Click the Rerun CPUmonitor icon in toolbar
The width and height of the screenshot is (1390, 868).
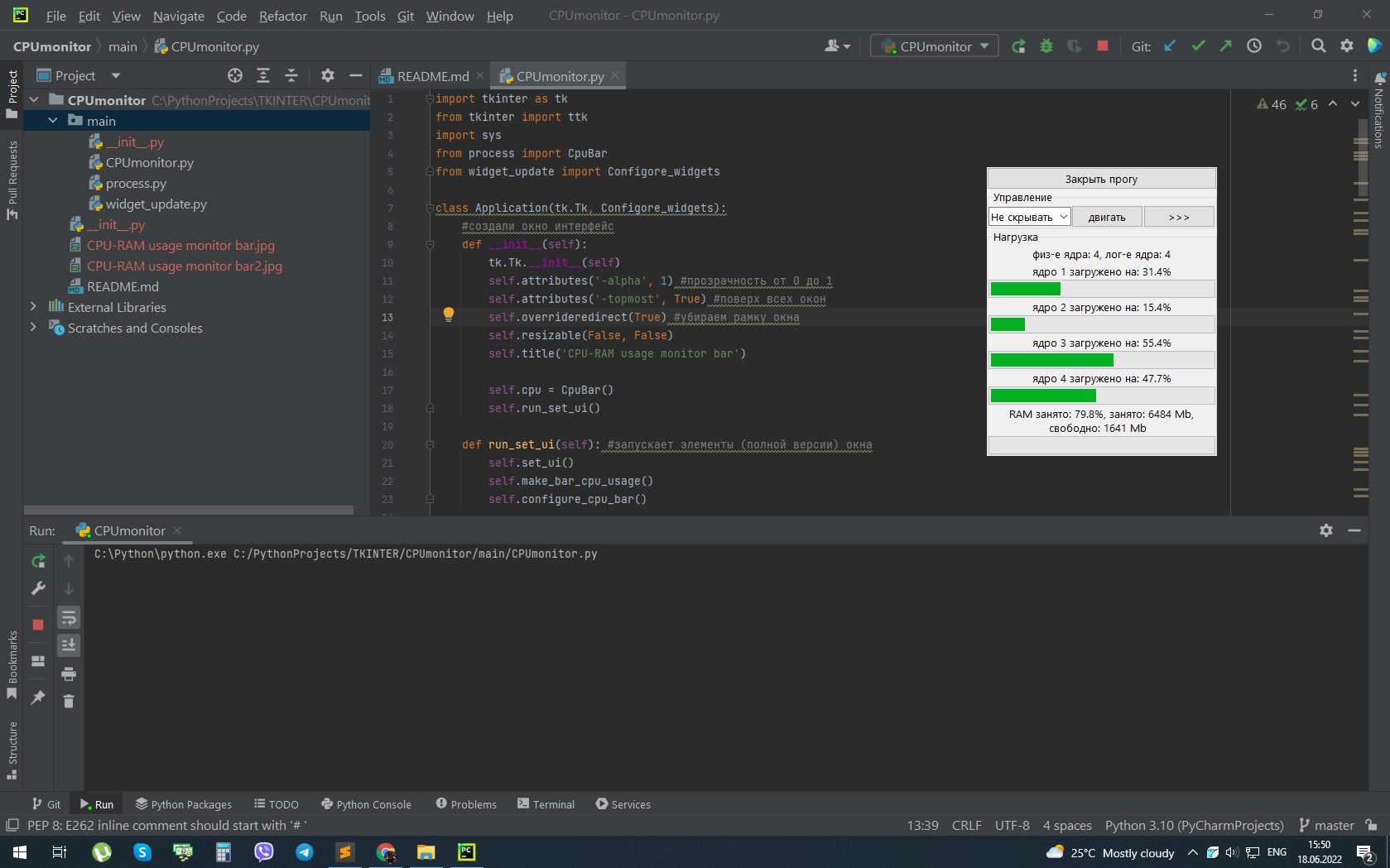[x=1019, y=46]
